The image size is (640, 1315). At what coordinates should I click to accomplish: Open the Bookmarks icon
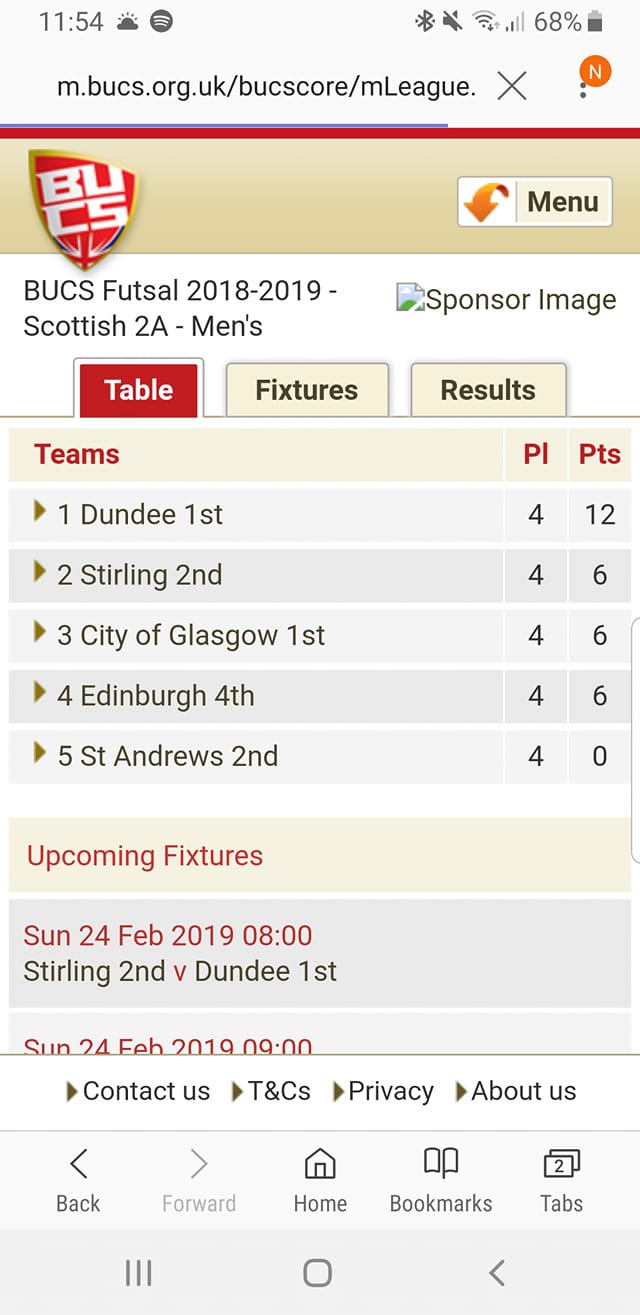pyautogui.click(x=441, y=1180)
